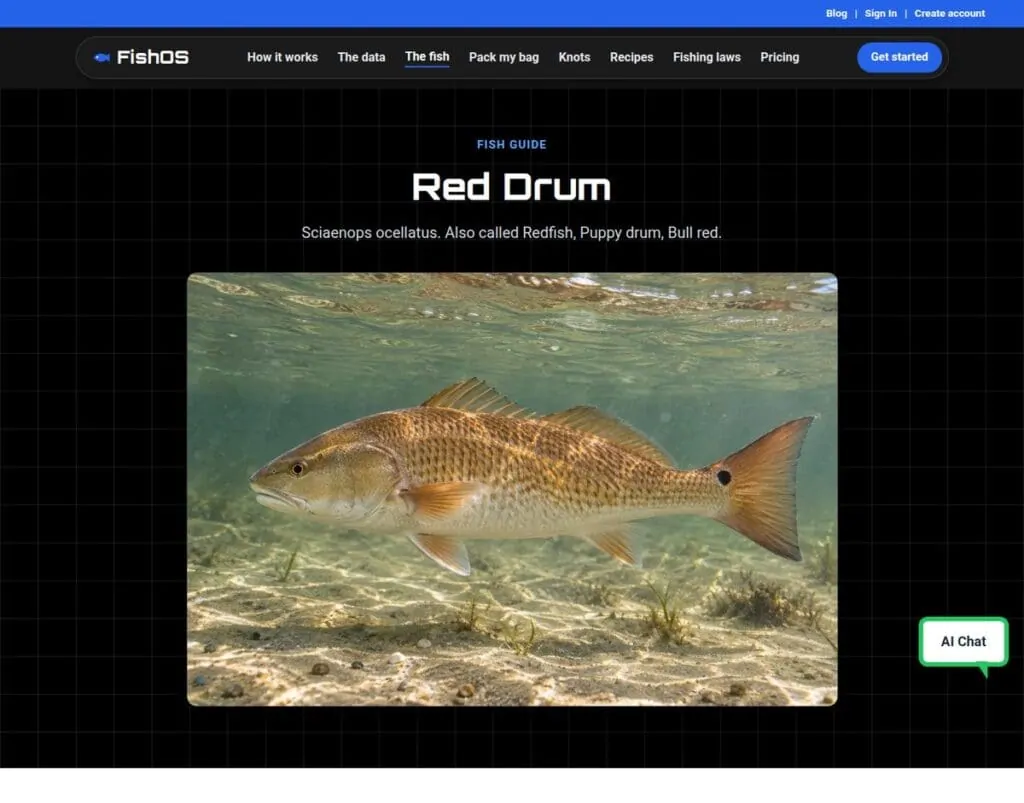Go to The data section
The image size is (1024, 803).
361,57
